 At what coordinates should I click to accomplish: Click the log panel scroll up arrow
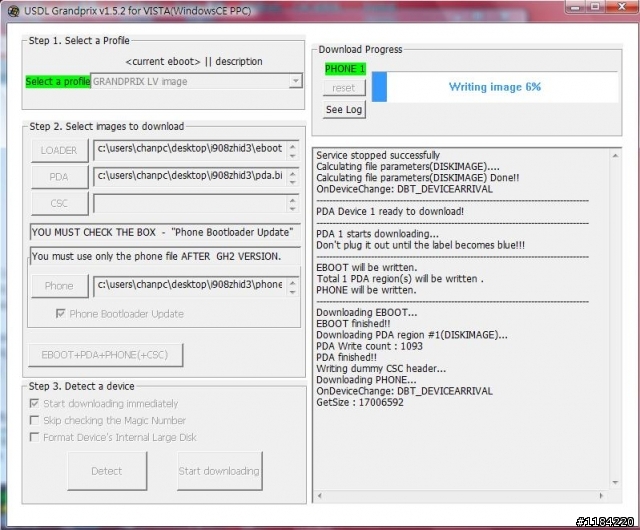pyautogui.click(x=615, y=156)
